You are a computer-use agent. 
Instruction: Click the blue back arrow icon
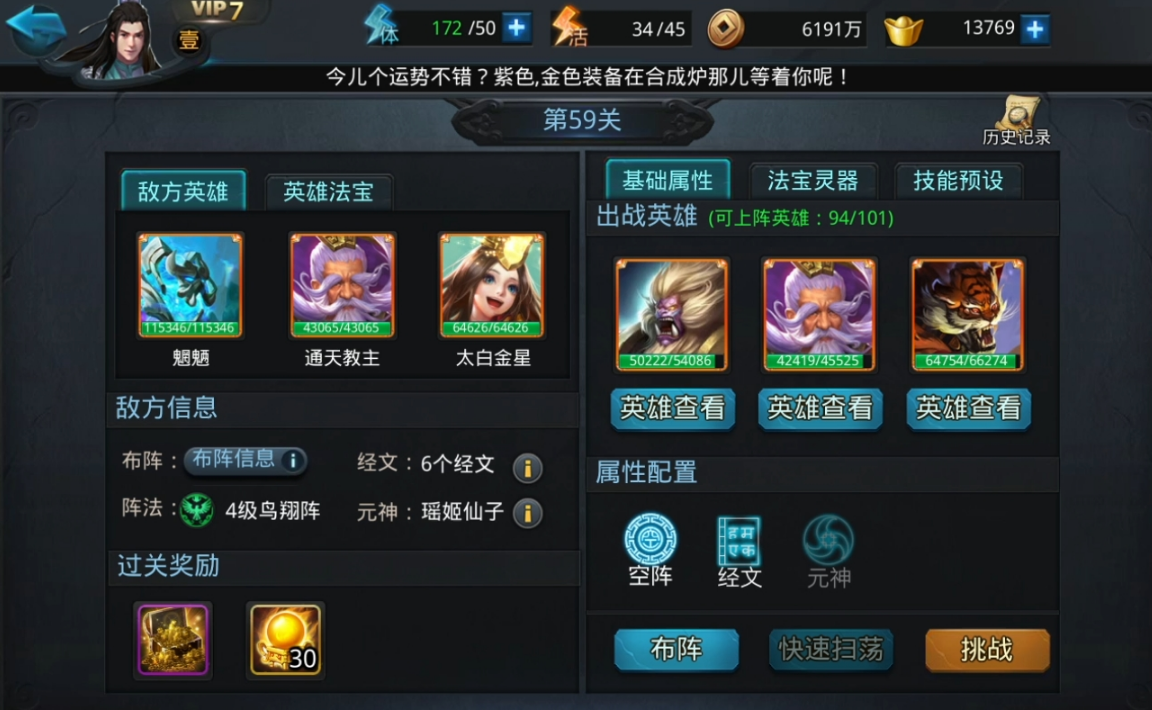click(37, 29)
